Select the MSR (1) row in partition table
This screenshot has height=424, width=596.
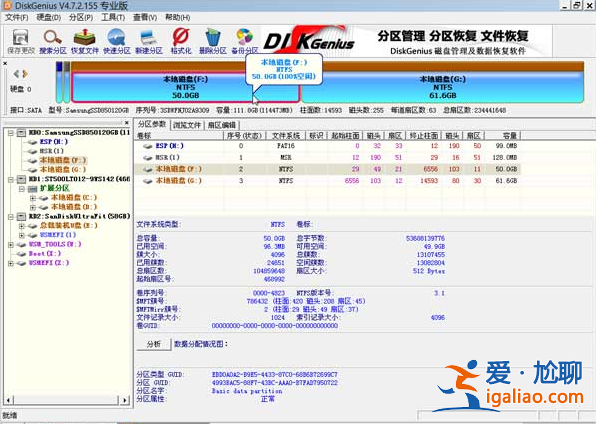coord(327,157)
